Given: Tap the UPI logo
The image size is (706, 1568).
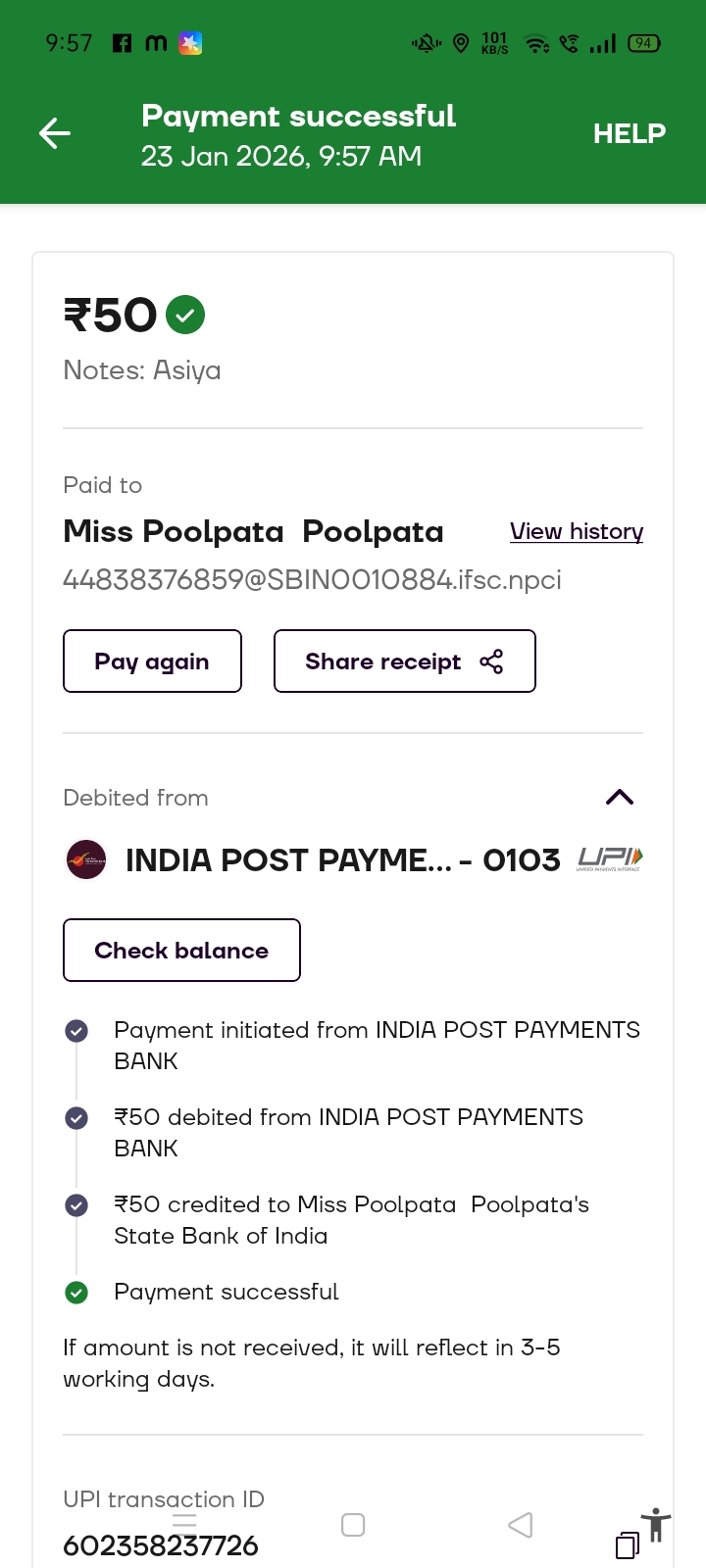Looking at the screenshot, I should pos(609,859).
